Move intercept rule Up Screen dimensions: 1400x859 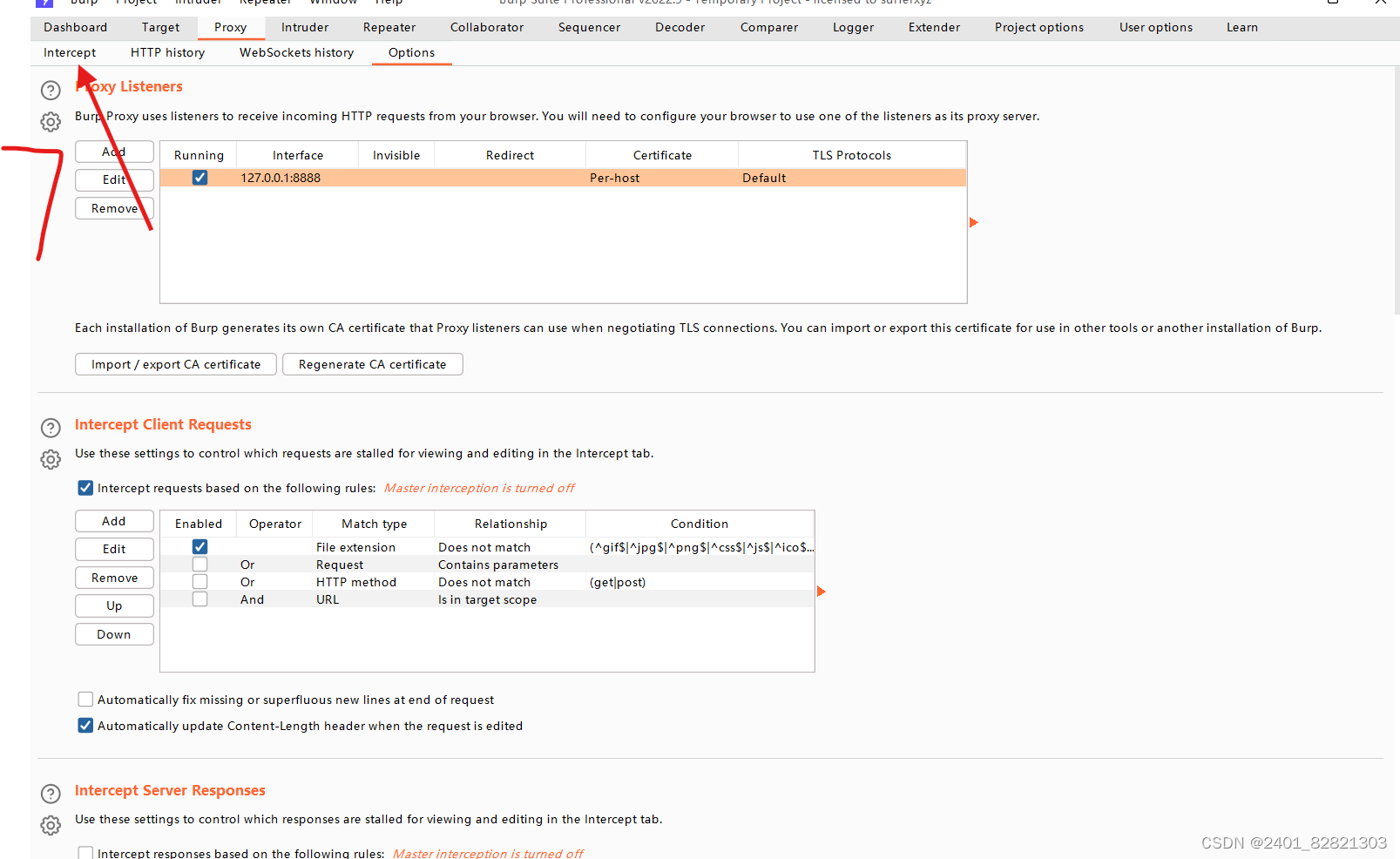pyautogui.click(x=114, y=605)
